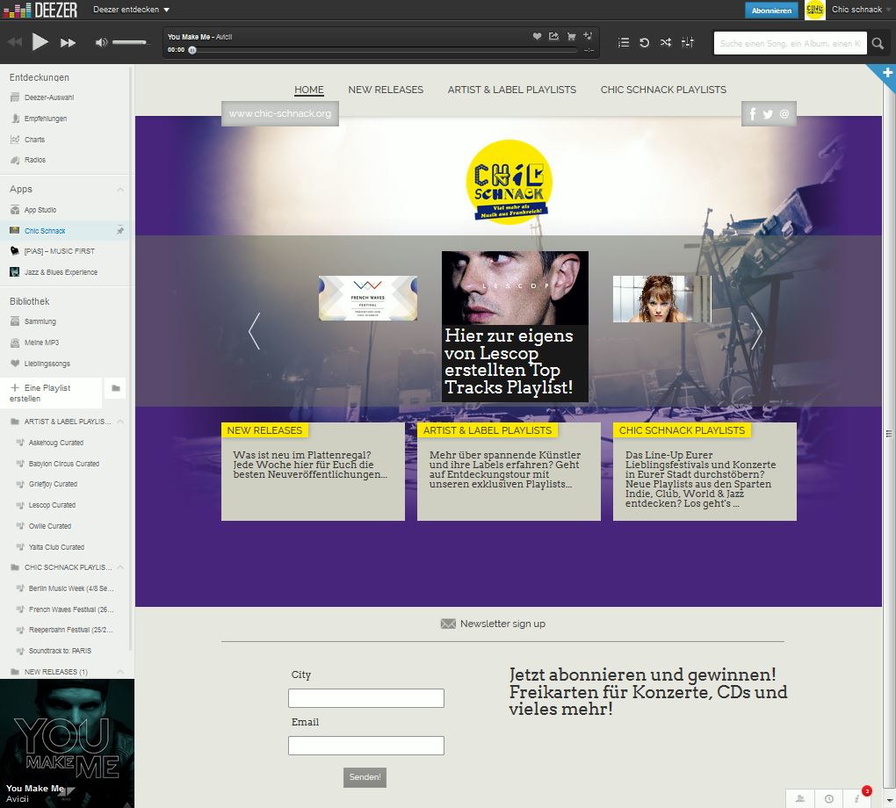Open the French Waves Festival thumbnail
This screenshot has width=896, height=808.
[x=368, y=298]
